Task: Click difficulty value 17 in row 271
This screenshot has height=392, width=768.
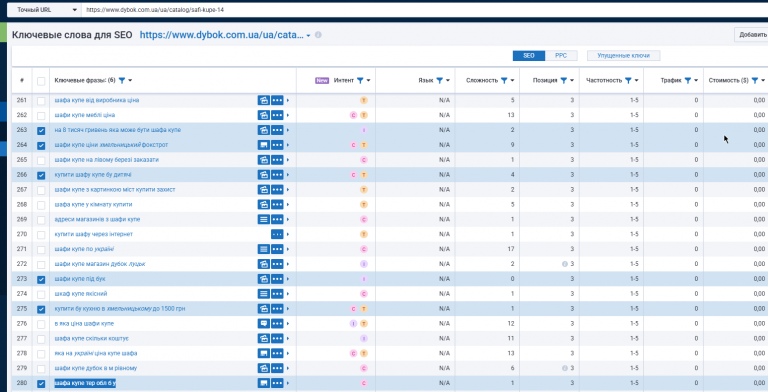Action: pyautogui.click(x=511, y=249)
